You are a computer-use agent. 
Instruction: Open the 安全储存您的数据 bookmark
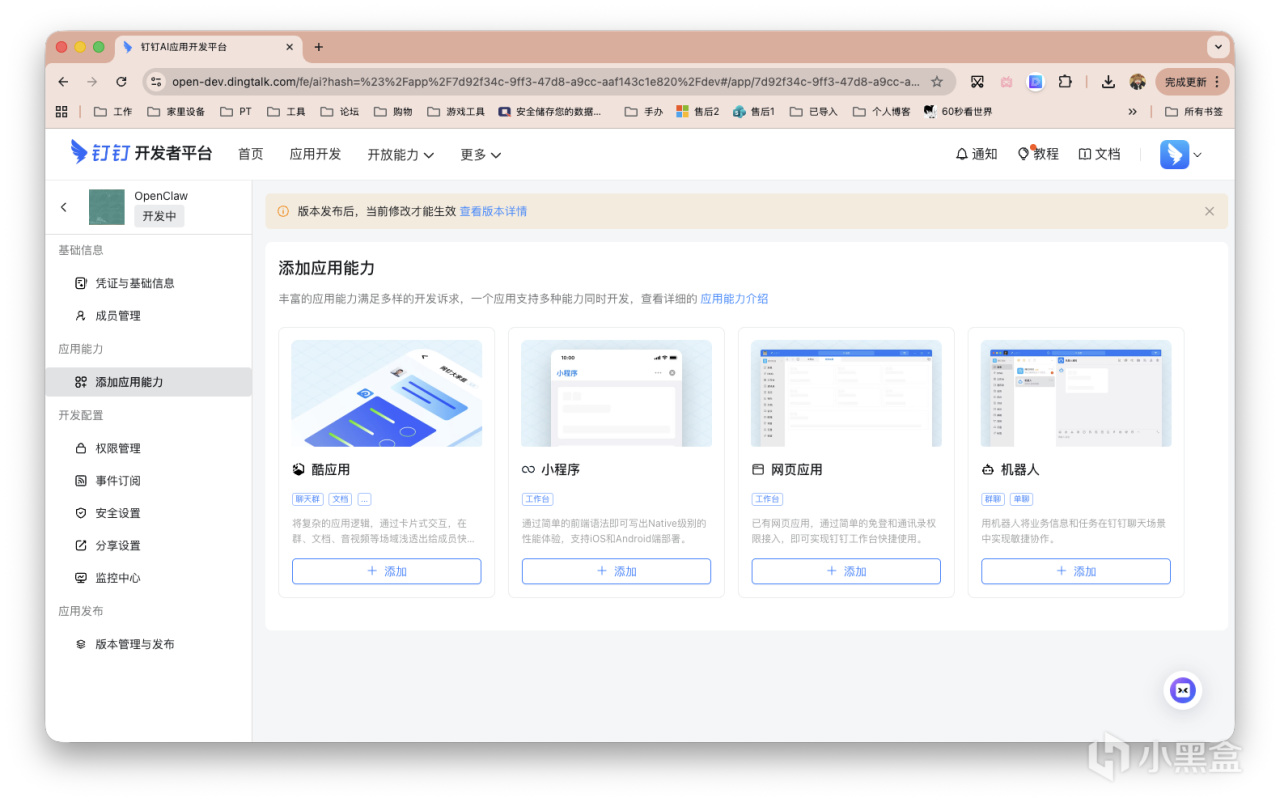point(551,112)
